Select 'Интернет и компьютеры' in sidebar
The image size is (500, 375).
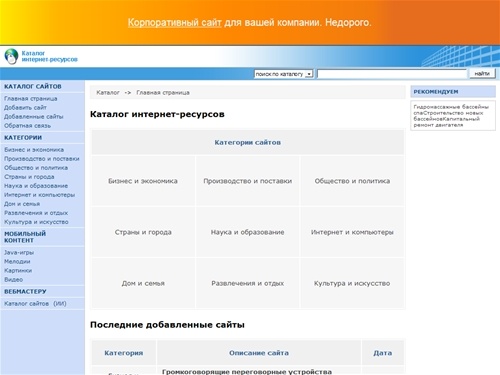39,195
